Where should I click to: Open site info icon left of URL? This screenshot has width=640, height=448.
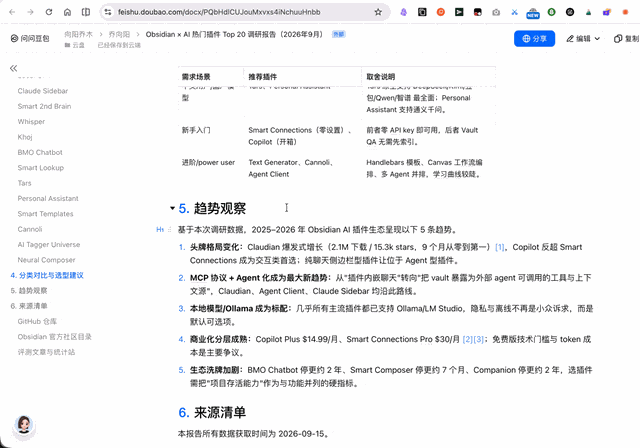point(108,12)
